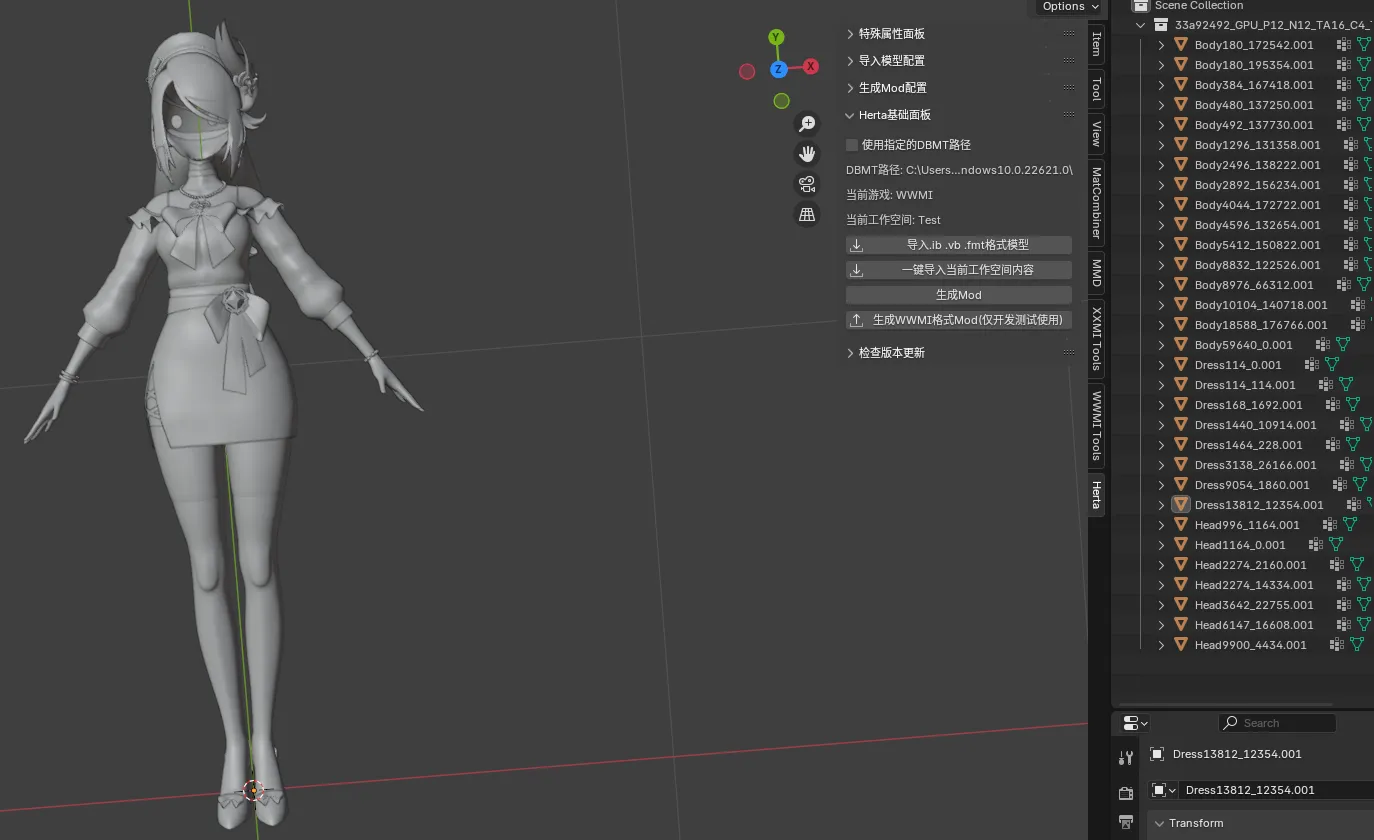The height and width of the screenshot is (840, 1374).
Task: Open the XXMI Tools sidebar tab
Action: click(x=1097, y=338)
